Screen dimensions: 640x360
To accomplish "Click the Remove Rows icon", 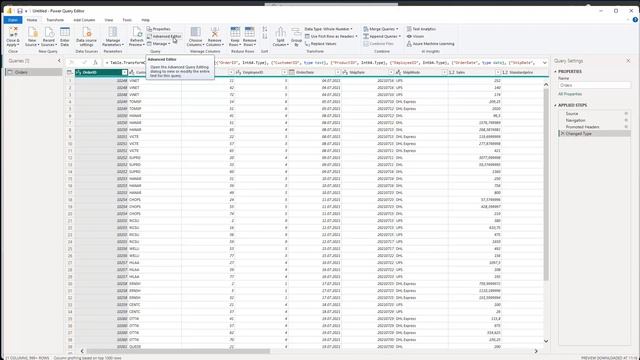I will pyautogui.click(x=249, y=32).
